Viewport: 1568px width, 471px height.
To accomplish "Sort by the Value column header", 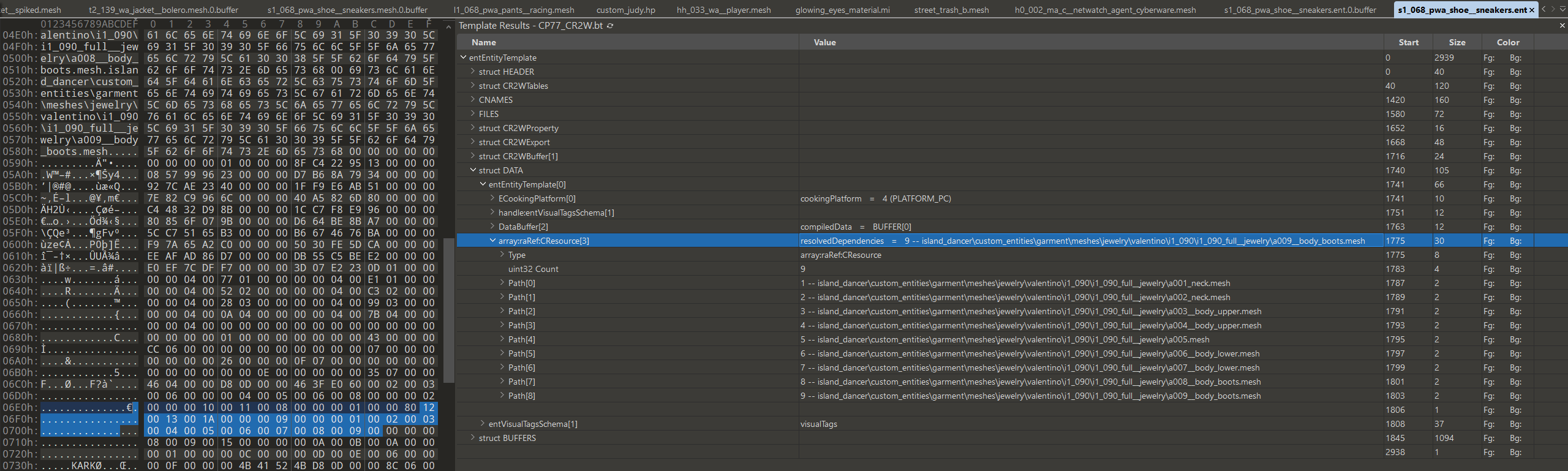I will (x=1091, y=42).
